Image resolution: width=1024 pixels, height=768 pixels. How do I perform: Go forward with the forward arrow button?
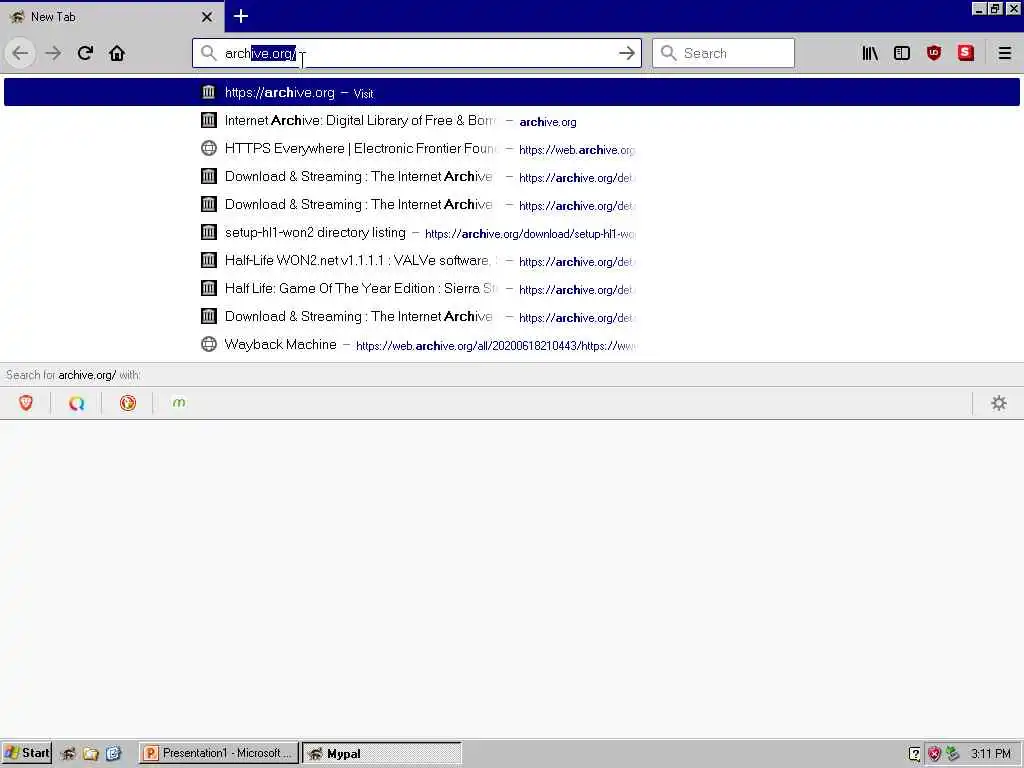coord(53,53)
